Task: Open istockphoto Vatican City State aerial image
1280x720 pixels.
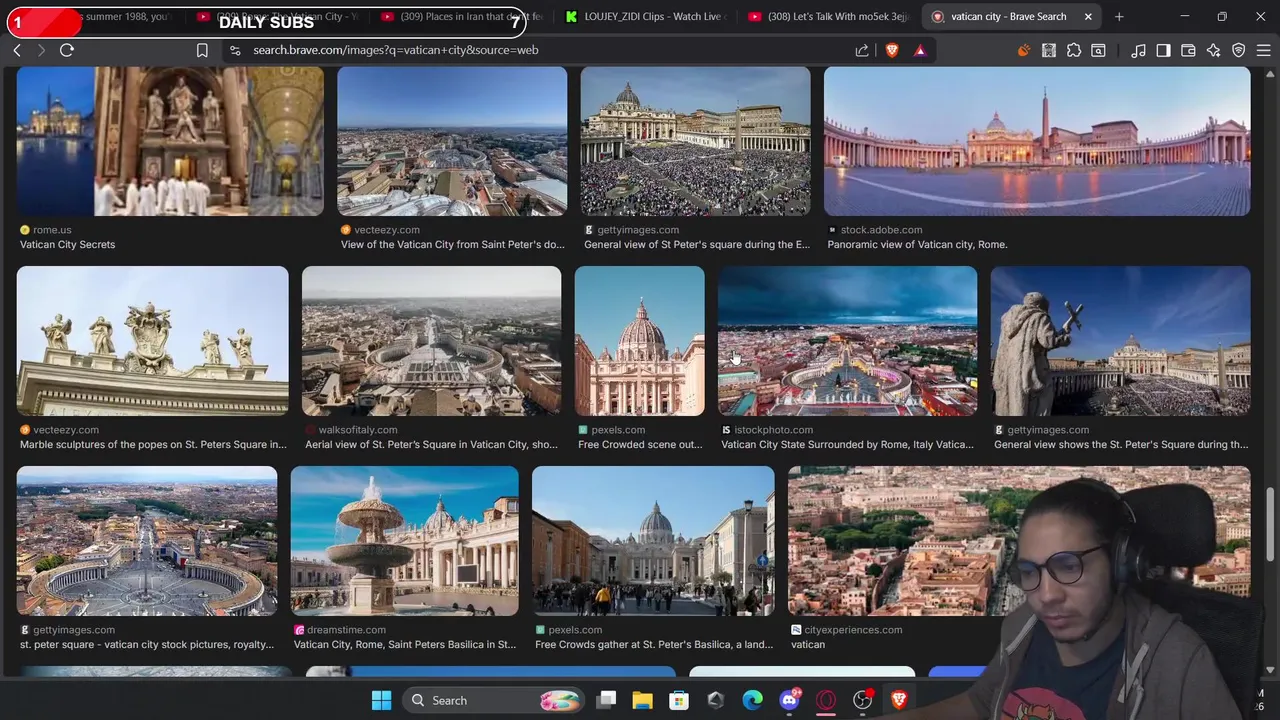Action: pyautogui.click(x=847, y=341)
